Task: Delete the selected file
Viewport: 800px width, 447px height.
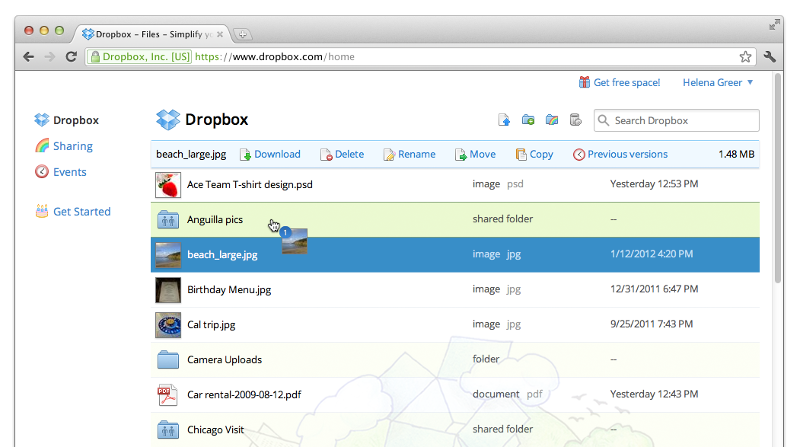Action: tap(342, 154)
